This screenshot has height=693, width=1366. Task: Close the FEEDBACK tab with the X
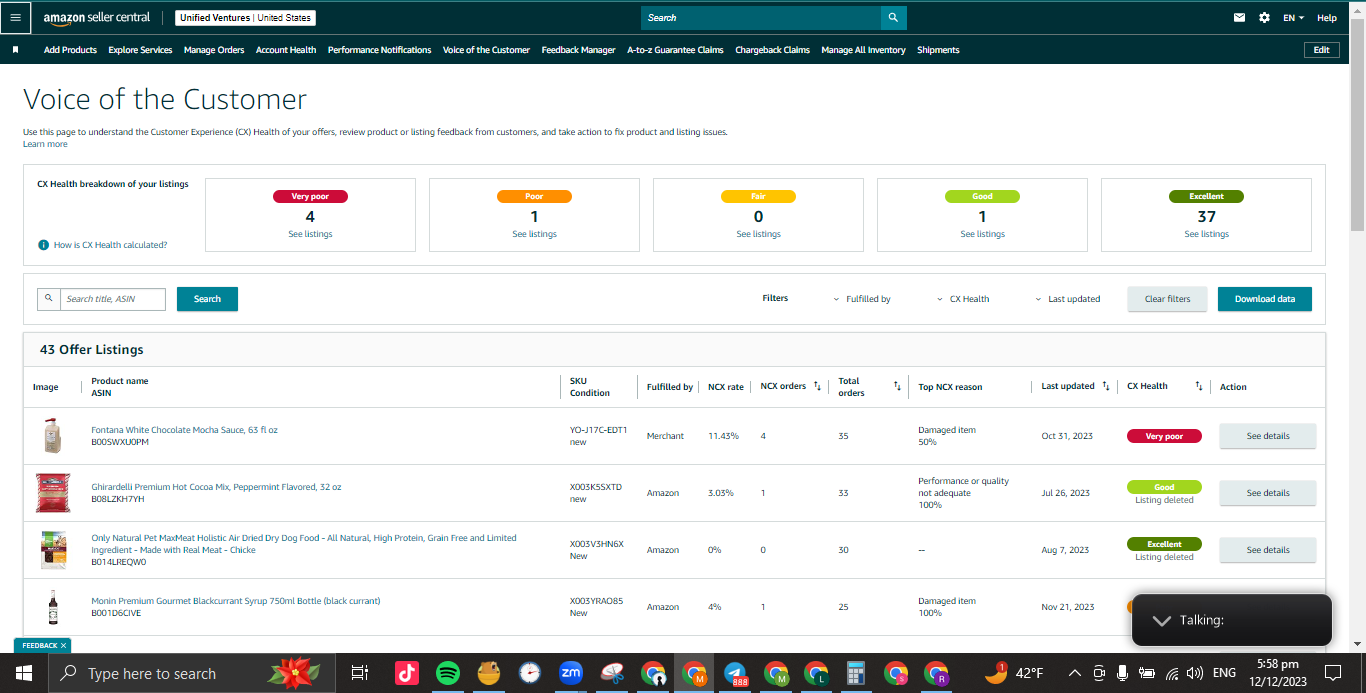pyautogui.click(x=63, y=646)
